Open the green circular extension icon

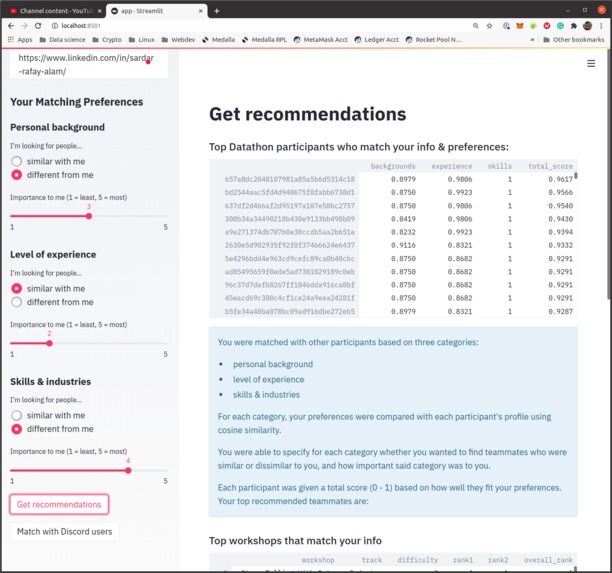tap(560, 26)
